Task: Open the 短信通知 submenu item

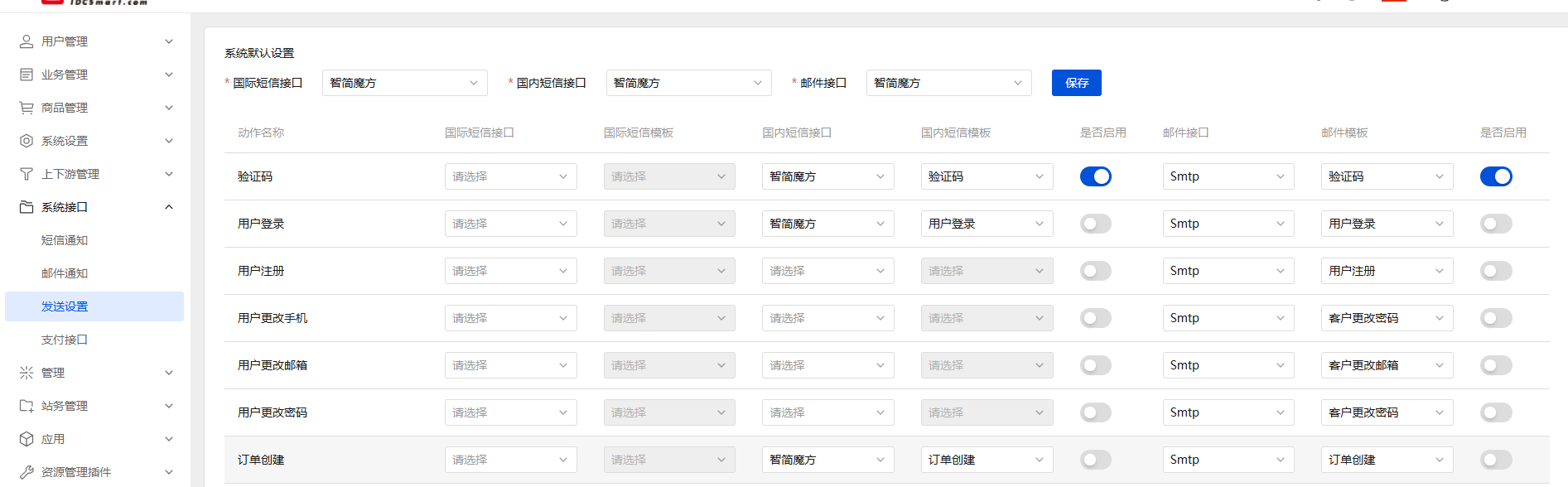Action: coord(65,240)
